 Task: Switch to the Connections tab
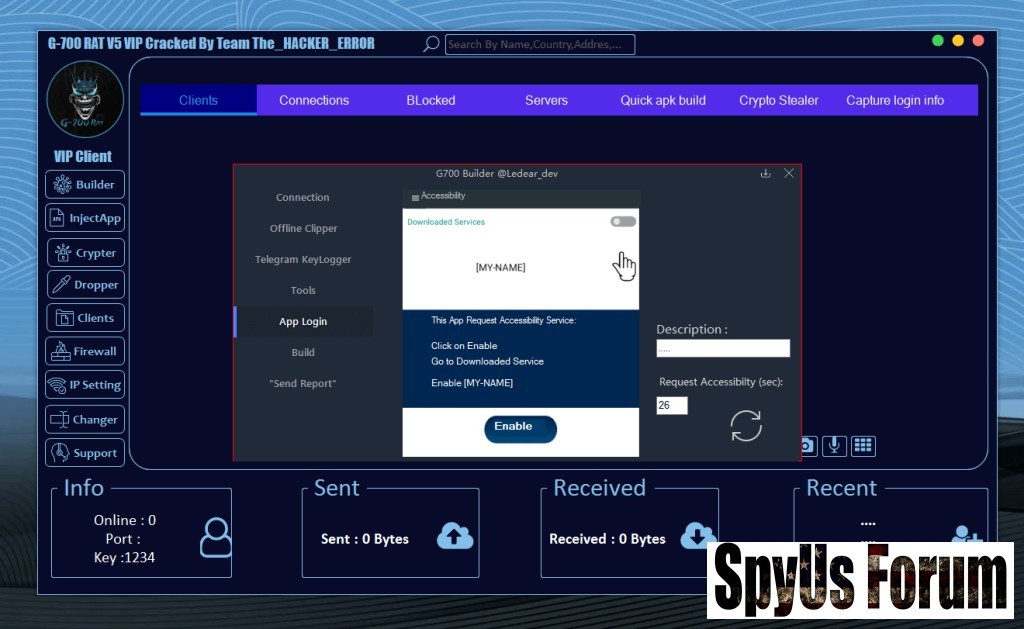314,100
